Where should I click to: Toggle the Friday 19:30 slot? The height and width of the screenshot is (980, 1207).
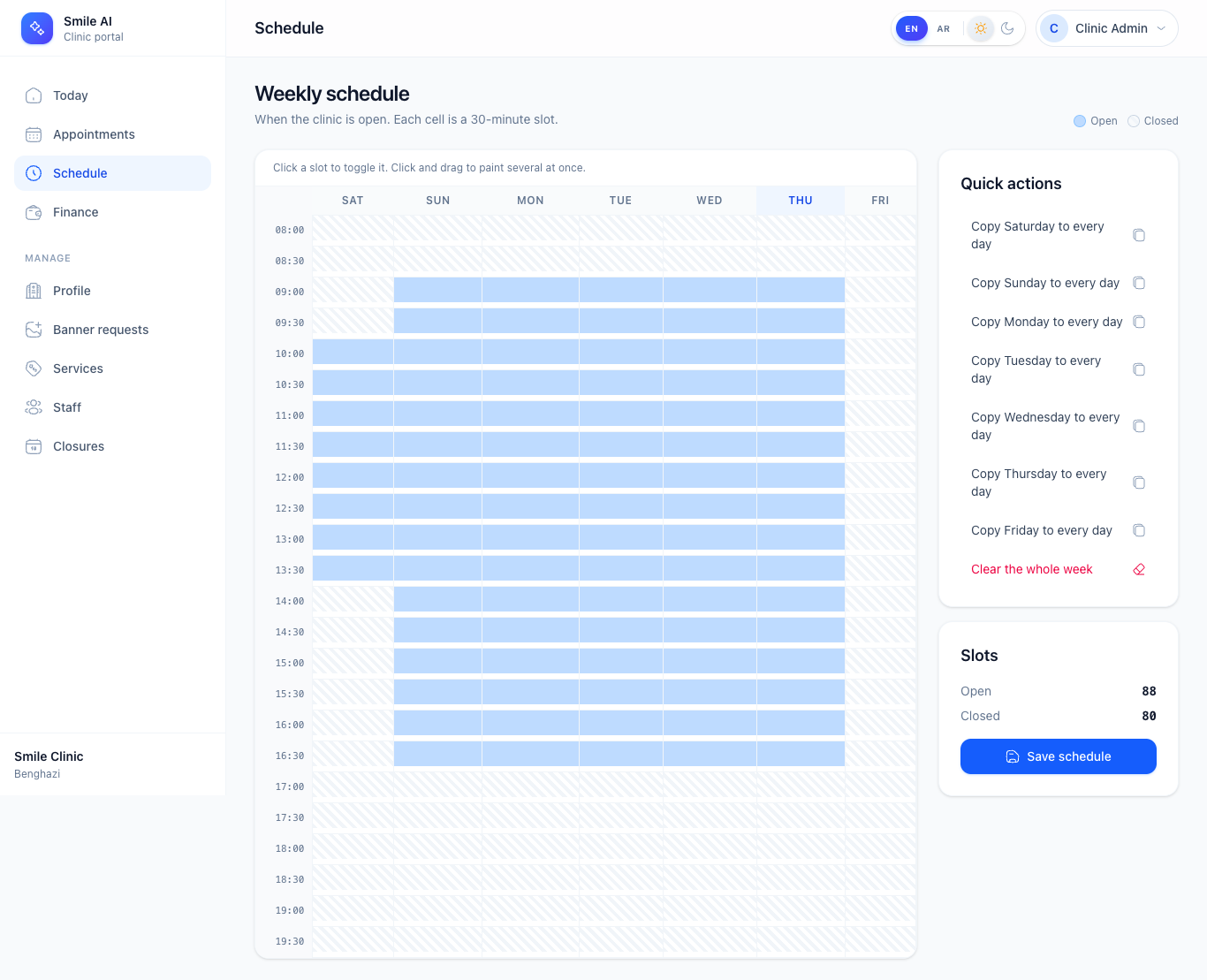[880, 939]
